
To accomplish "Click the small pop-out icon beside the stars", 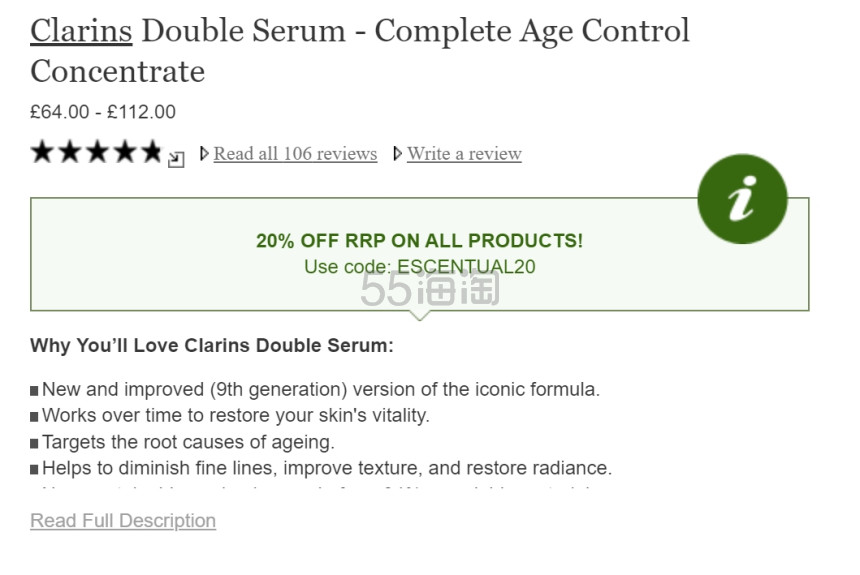I will (x=176, y=158).
